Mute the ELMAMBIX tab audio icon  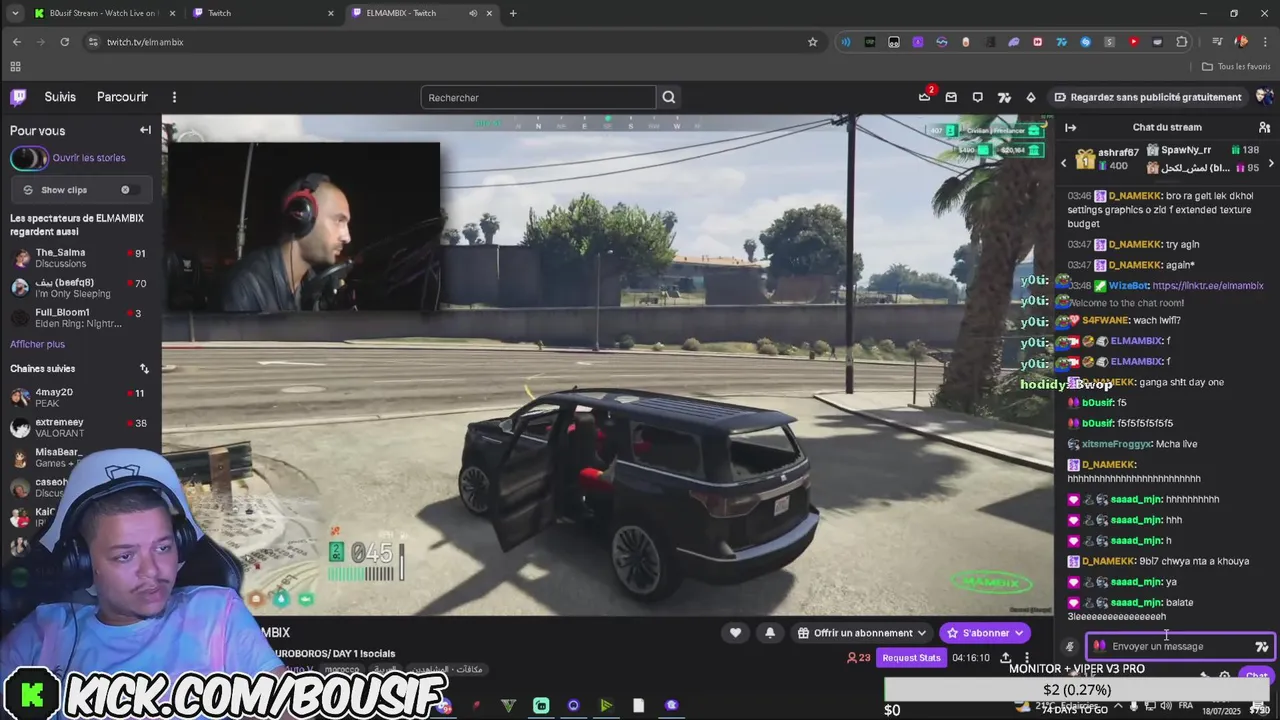[x=473, y=13]
